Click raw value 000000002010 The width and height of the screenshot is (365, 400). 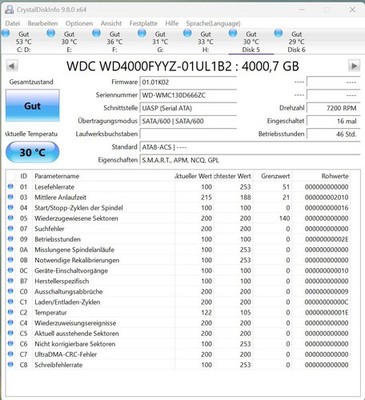[x=326, y=197]
